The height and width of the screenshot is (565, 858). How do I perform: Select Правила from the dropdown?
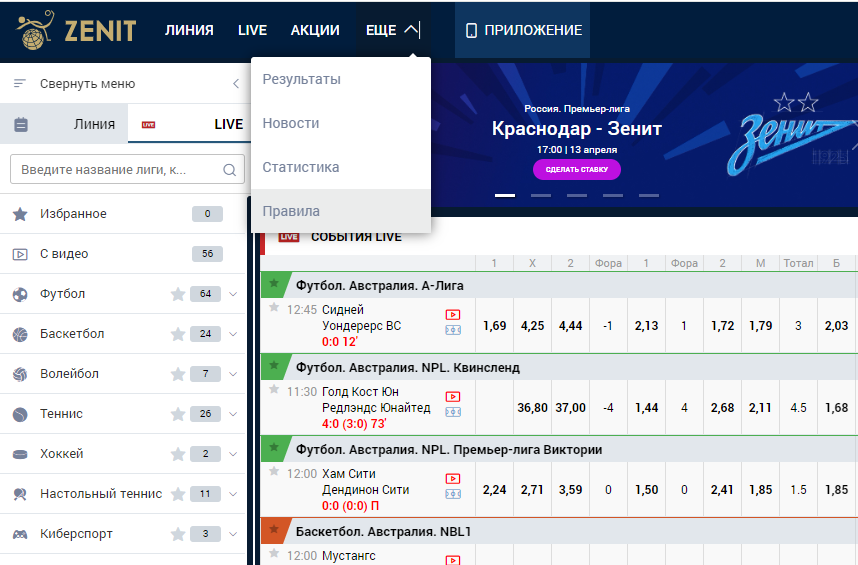[x=341, y=211]
